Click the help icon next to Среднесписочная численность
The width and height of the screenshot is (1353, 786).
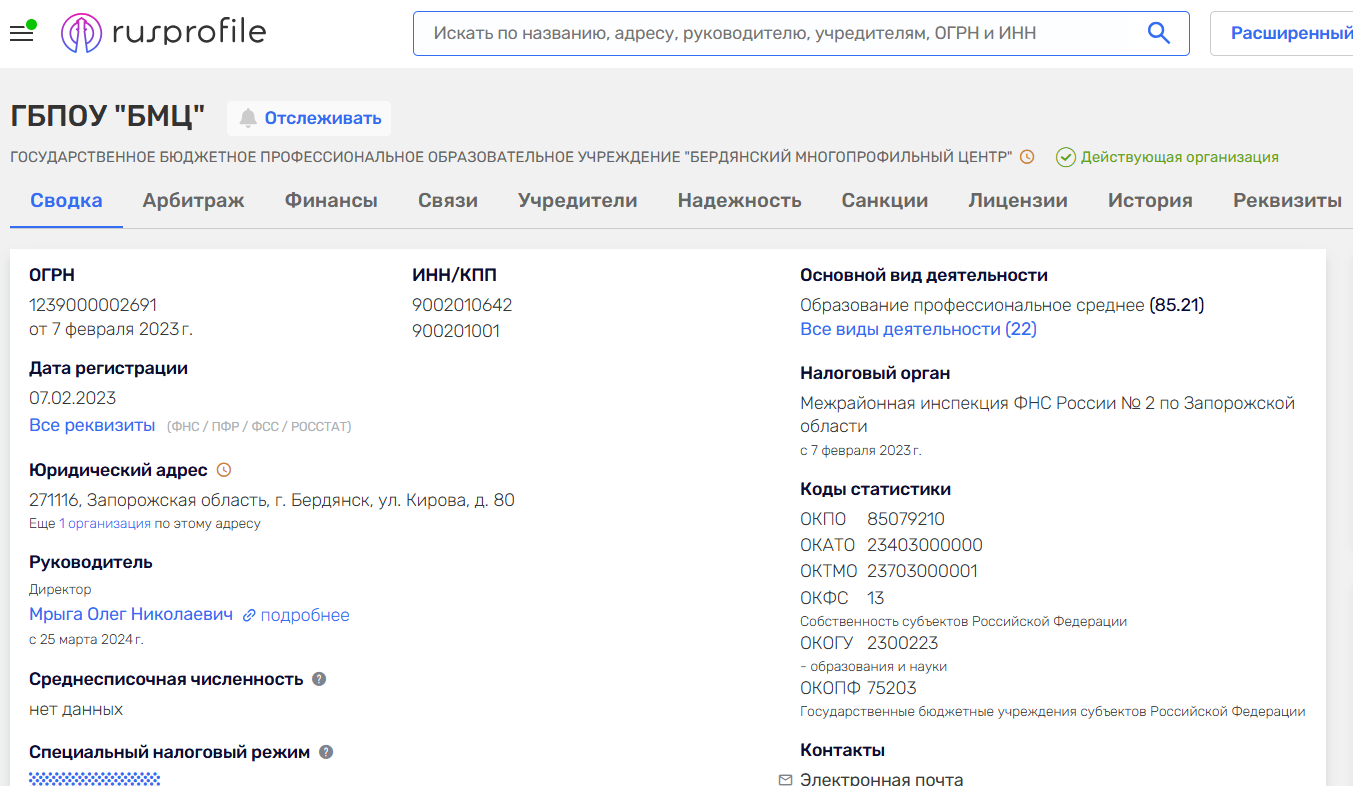(319, 679)
